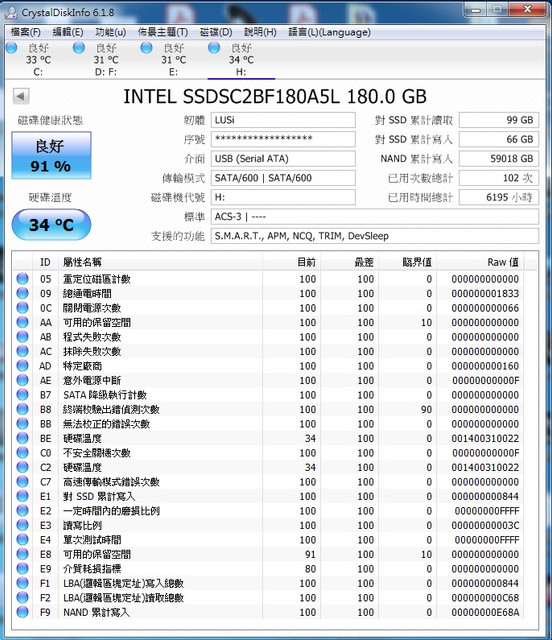This screenshot has width=552, height=640.
Task: Click the interface field USB (Serial ATA)
Action: point(283,158)
